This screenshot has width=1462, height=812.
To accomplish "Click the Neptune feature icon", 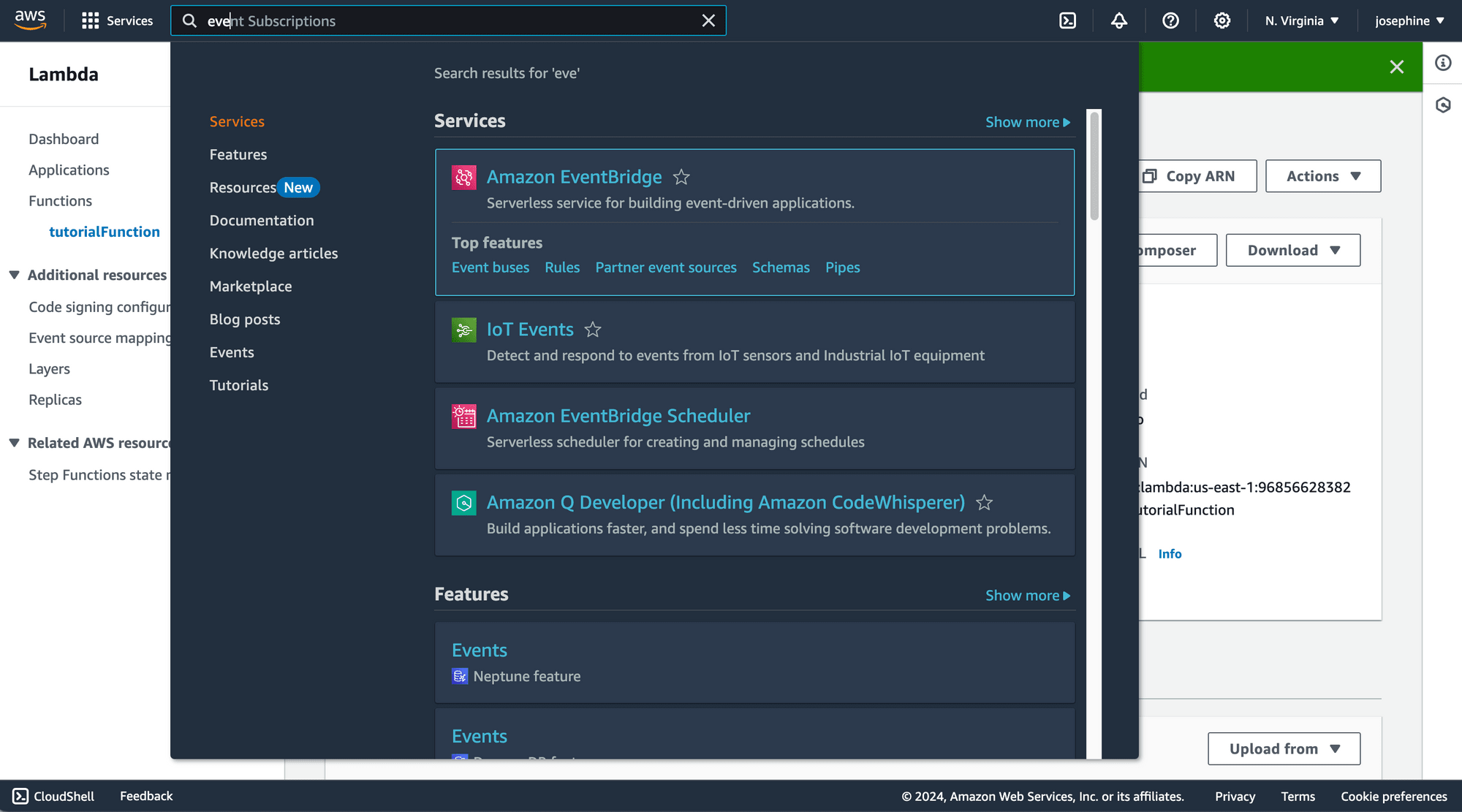I will tap(460, 676).
